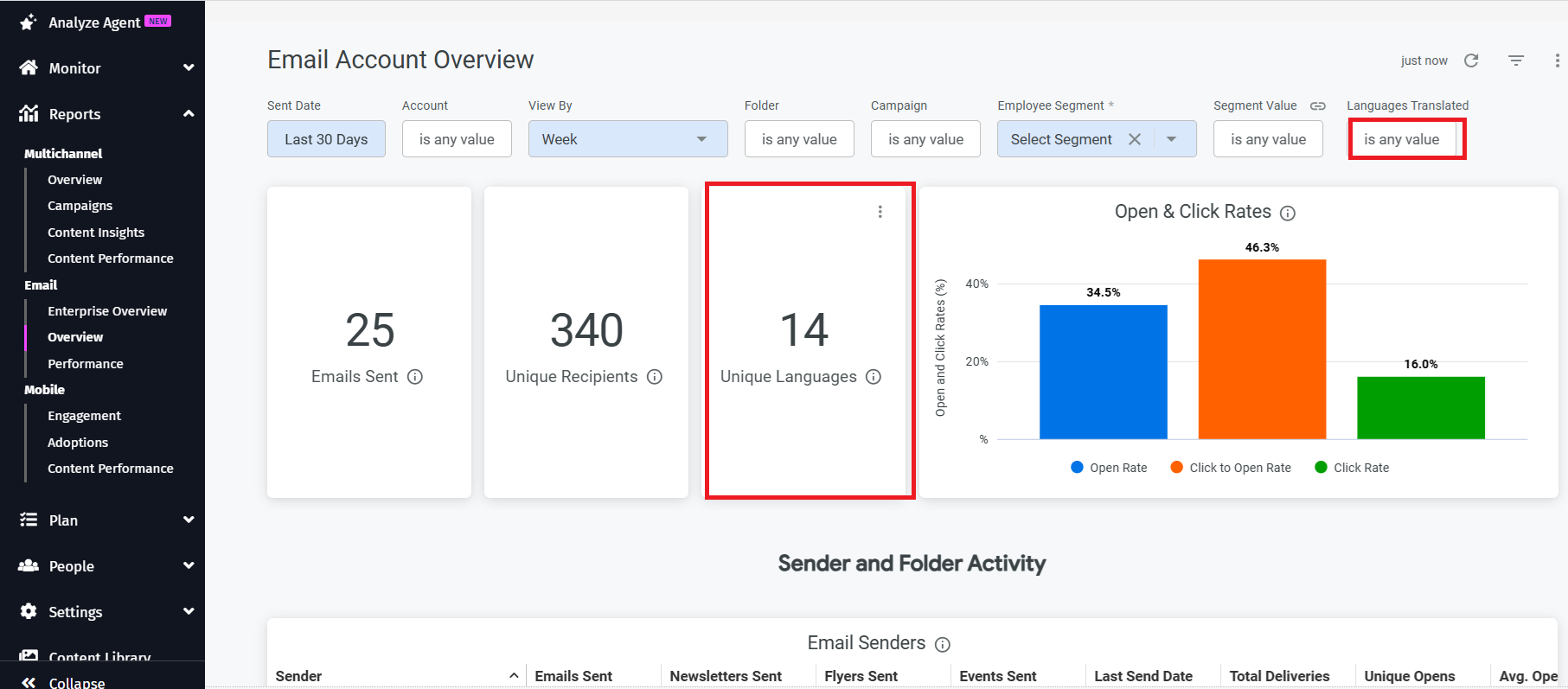Expand the Employee Segment dropdown arrow
Screen dimensions: 1568x689
pyautogui.click(x=1172, y=139)
